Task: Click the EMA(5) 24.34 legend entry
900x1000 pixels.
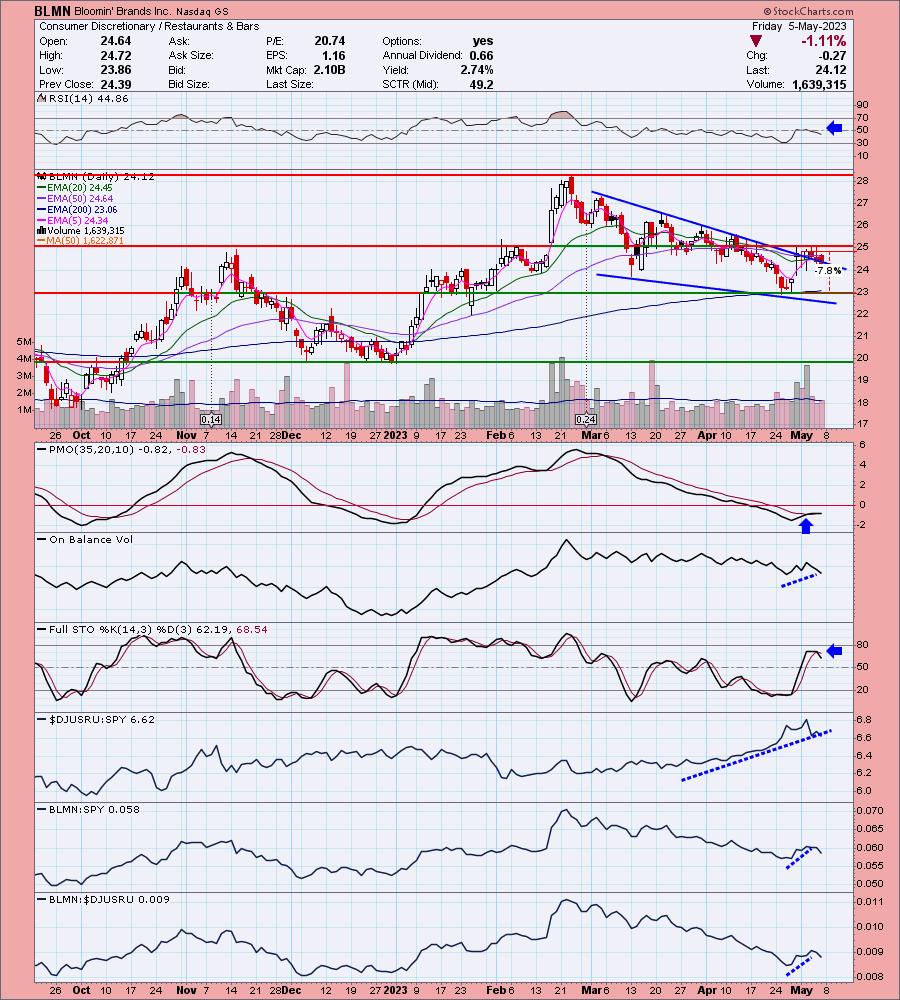Action: (x=73, y=220)
